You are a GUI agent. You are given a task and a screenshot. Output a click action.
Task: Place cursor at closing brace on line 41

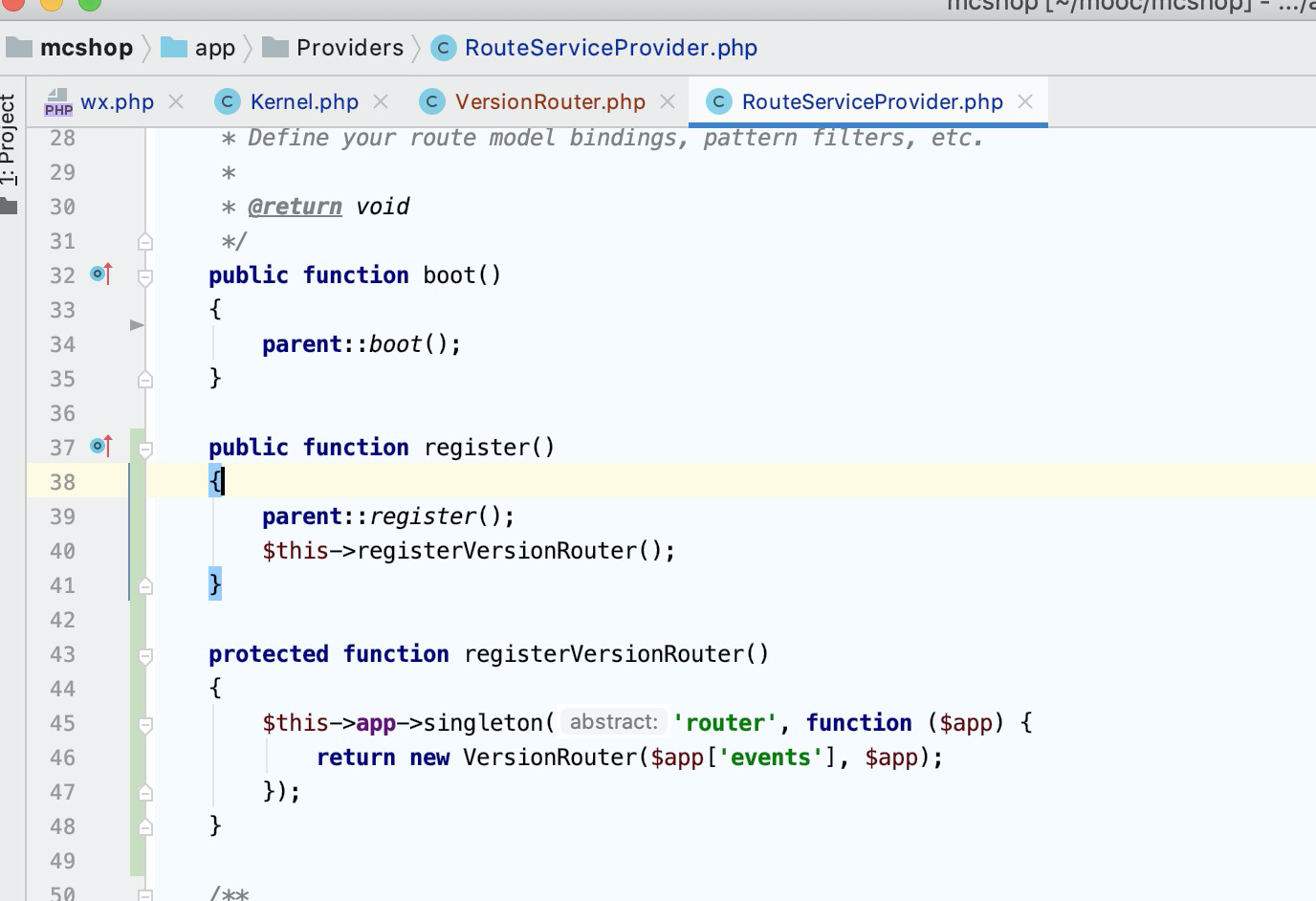click(x=215, y=584)
